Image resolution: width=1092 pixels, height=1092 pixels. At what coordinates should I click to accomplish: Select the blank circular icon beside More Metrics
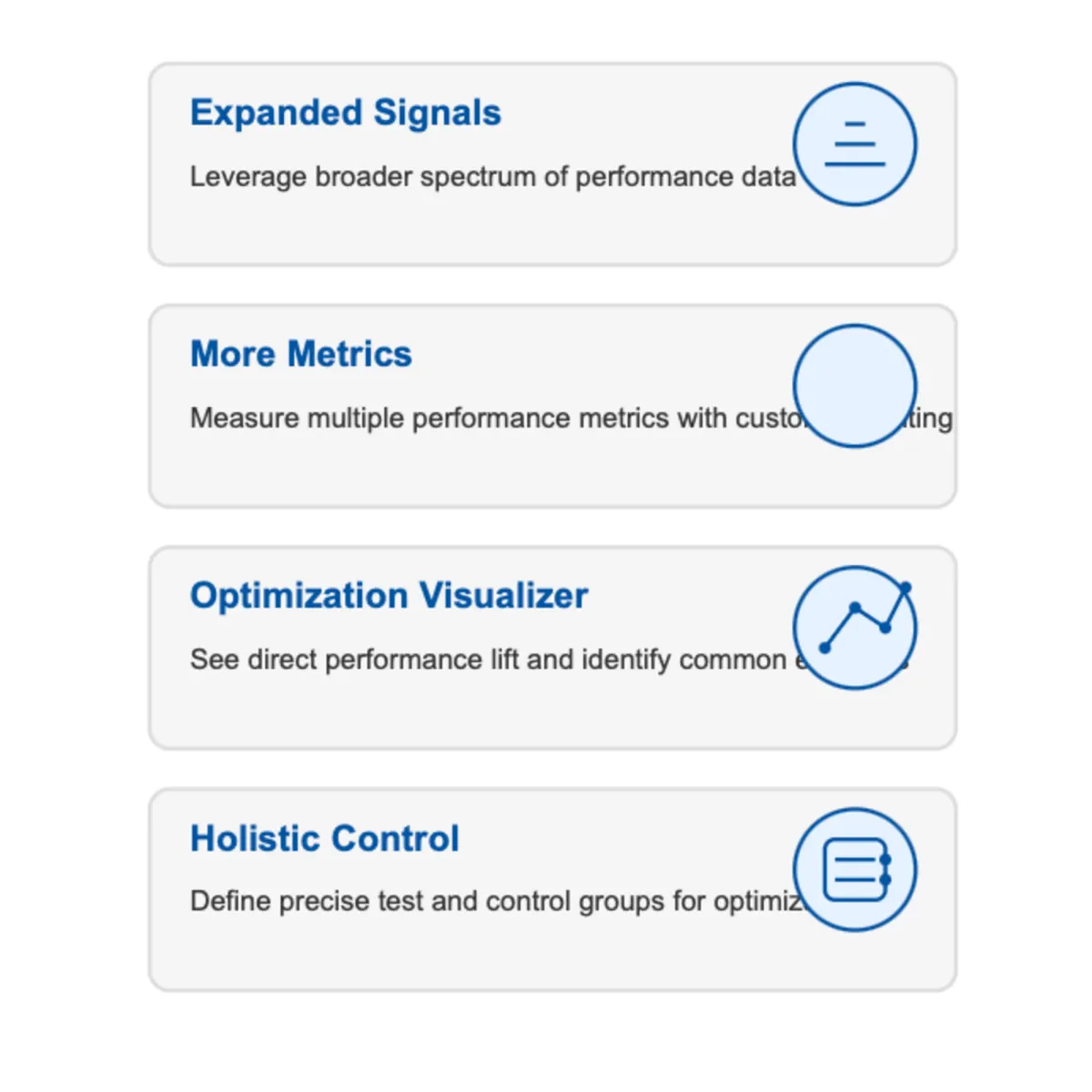(x=854, y=387)
